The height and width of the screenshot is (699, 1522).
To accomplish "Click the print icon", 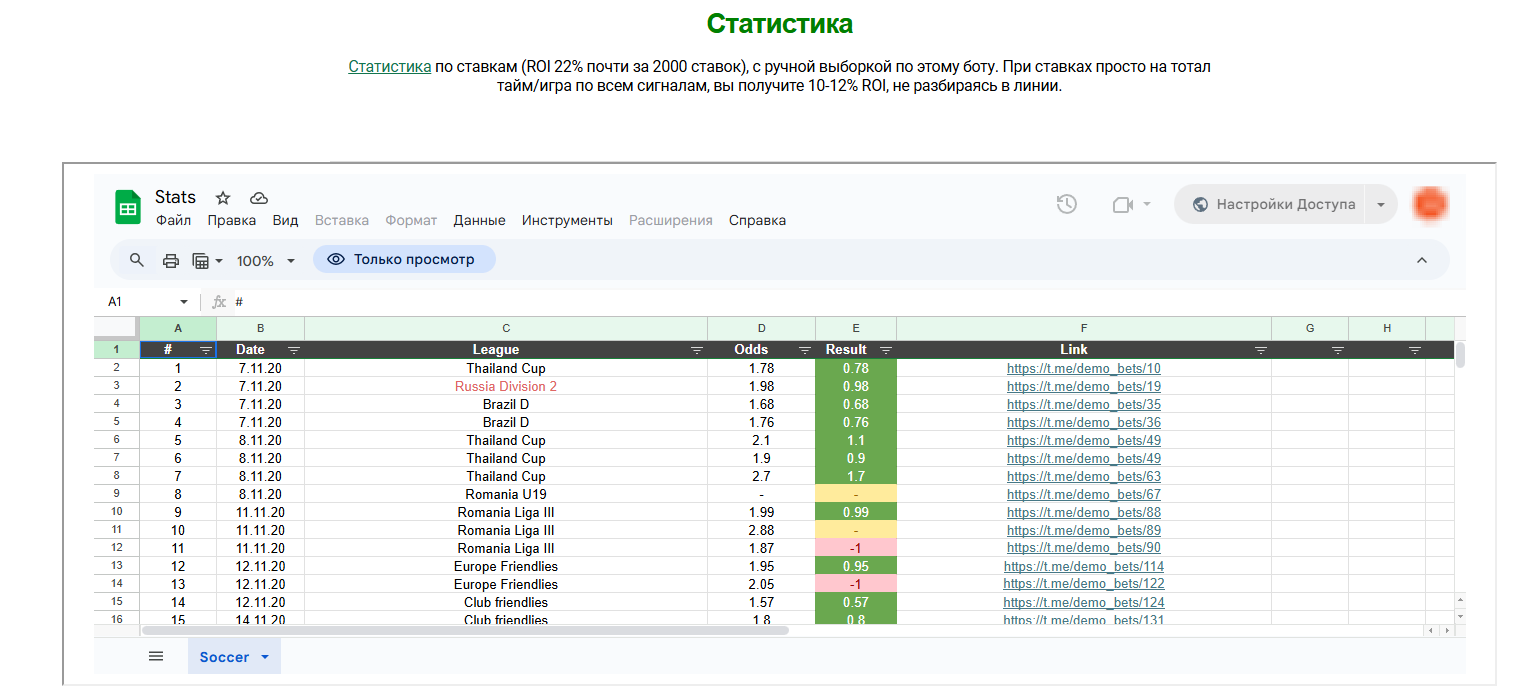I will [171, 260].
